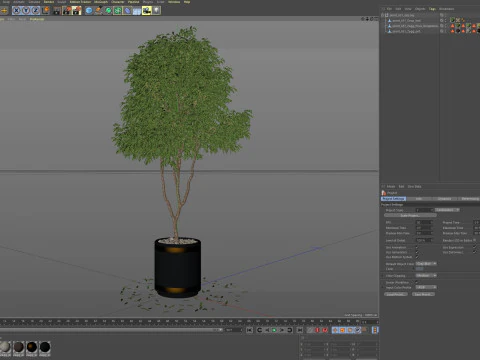
Task: Click the Scale Project button
Action: [410, 216]
